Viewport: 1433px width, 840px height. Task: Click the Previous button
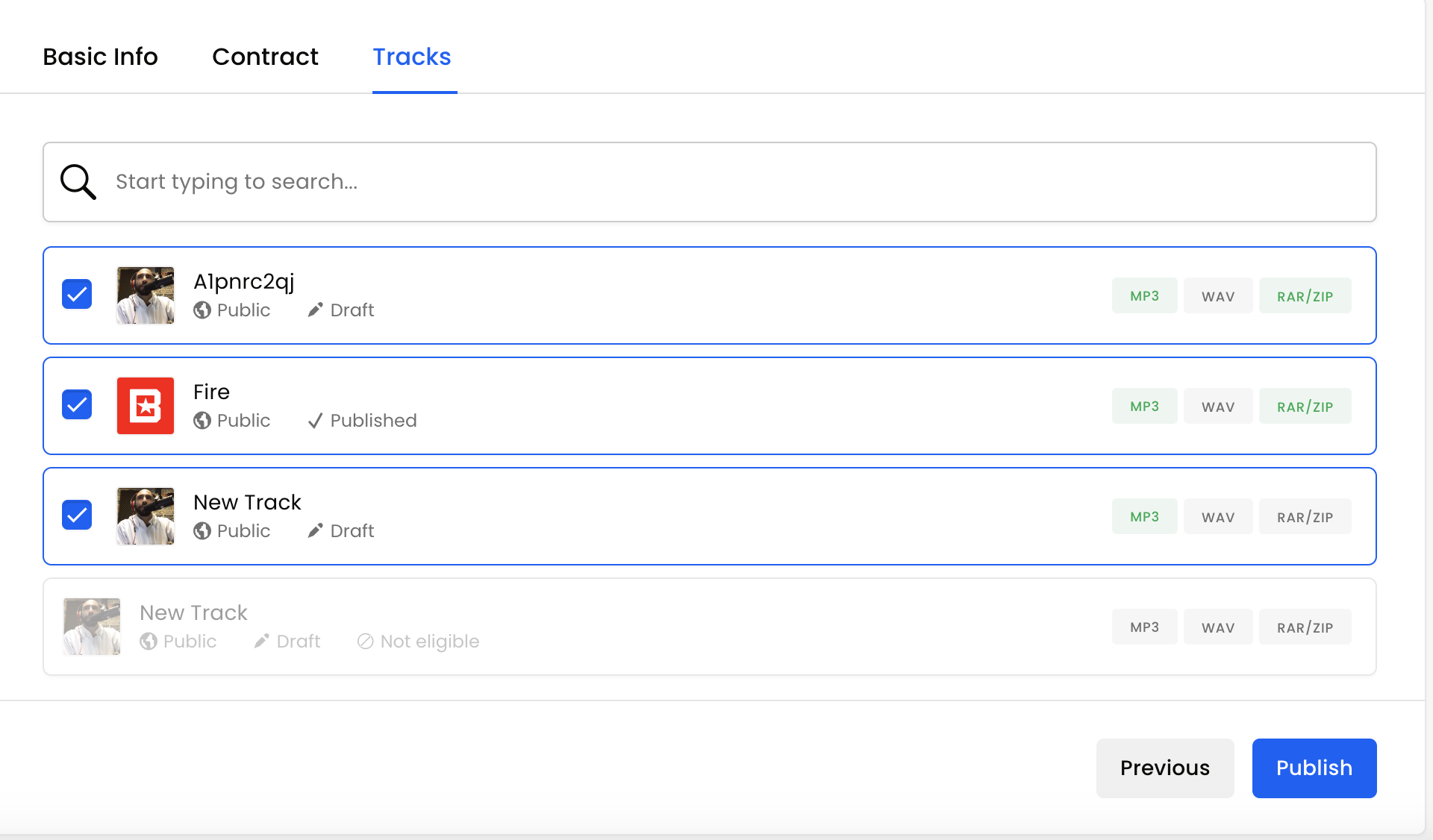1164,768
